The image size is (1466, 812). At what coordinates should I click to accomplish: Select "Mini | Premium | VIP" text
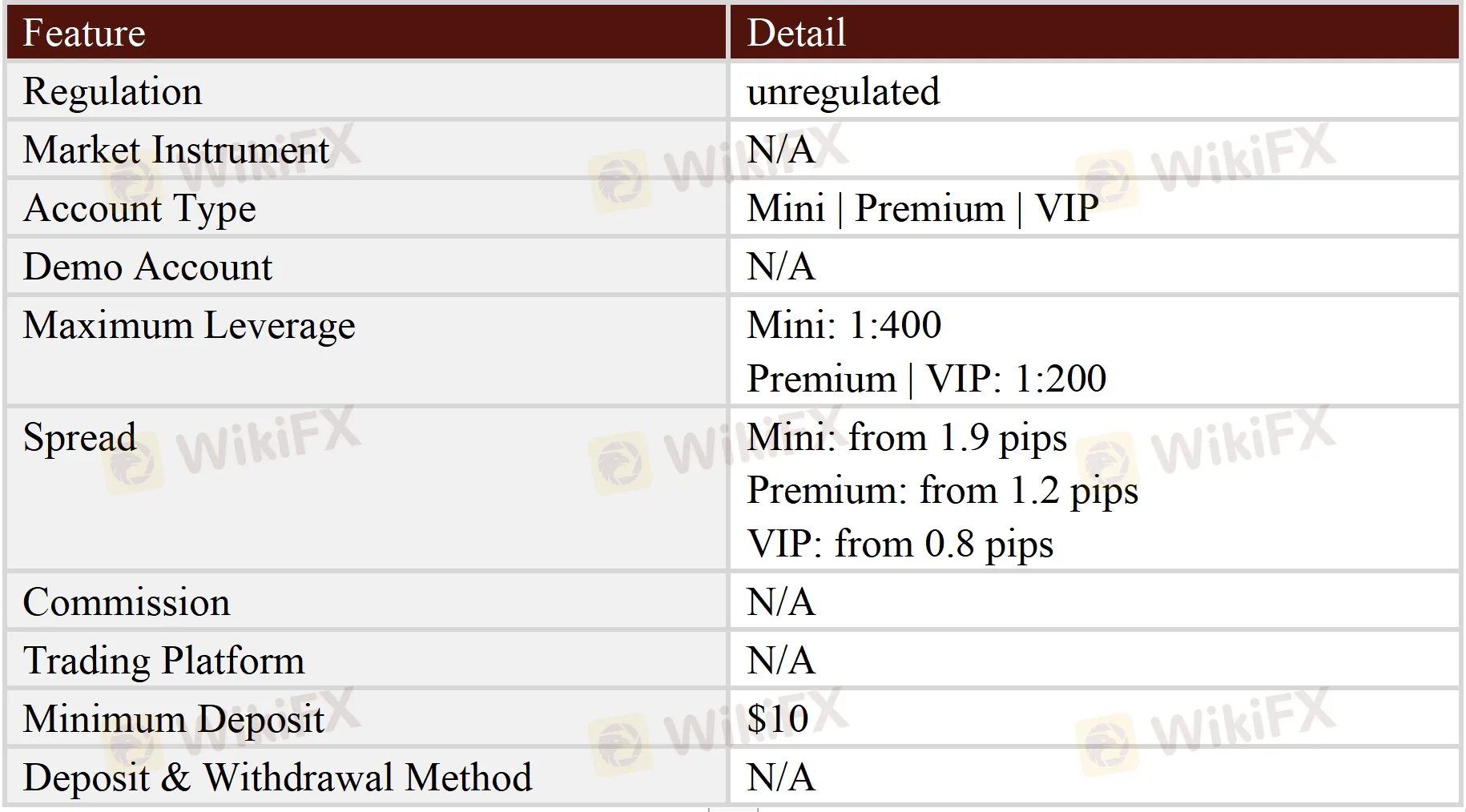coord(922,208)
